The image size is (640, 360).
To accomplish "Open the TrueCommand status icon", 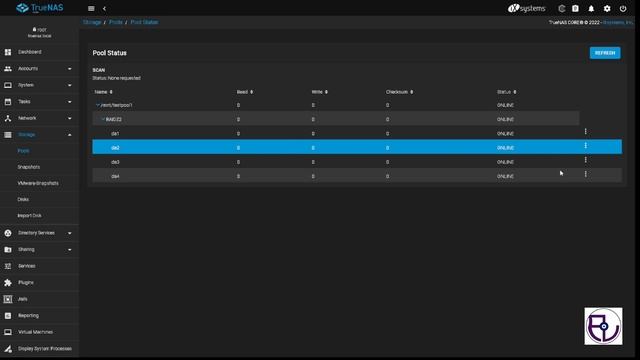I will (x=562, y=9).
